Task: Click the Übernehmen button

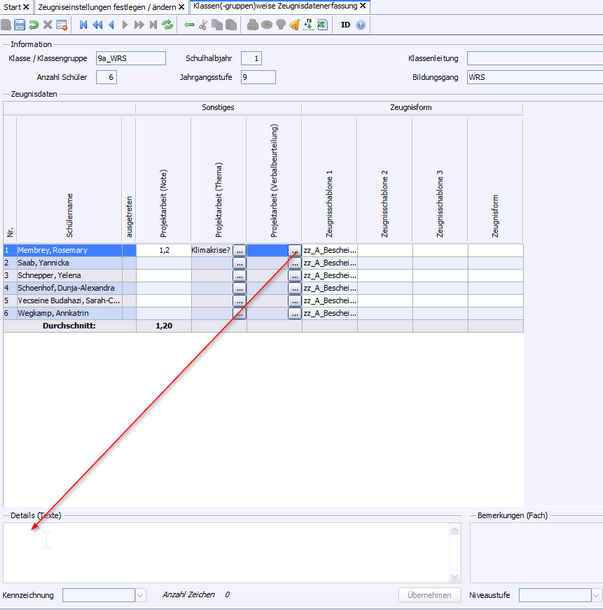Action: [x=430, y=595]
